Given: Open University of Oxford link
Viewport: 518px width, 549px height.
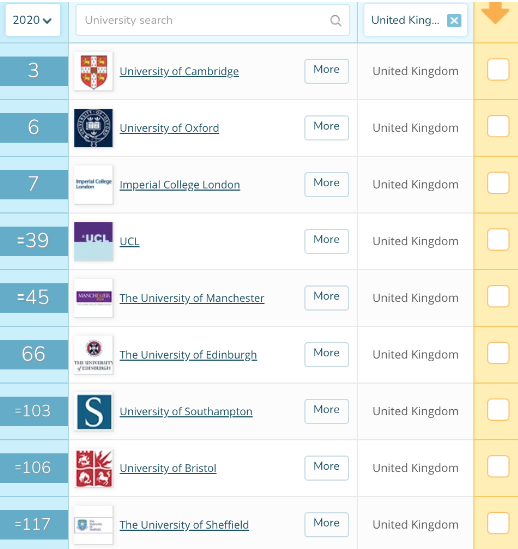Looking at the screenshot, I should 169,128.
